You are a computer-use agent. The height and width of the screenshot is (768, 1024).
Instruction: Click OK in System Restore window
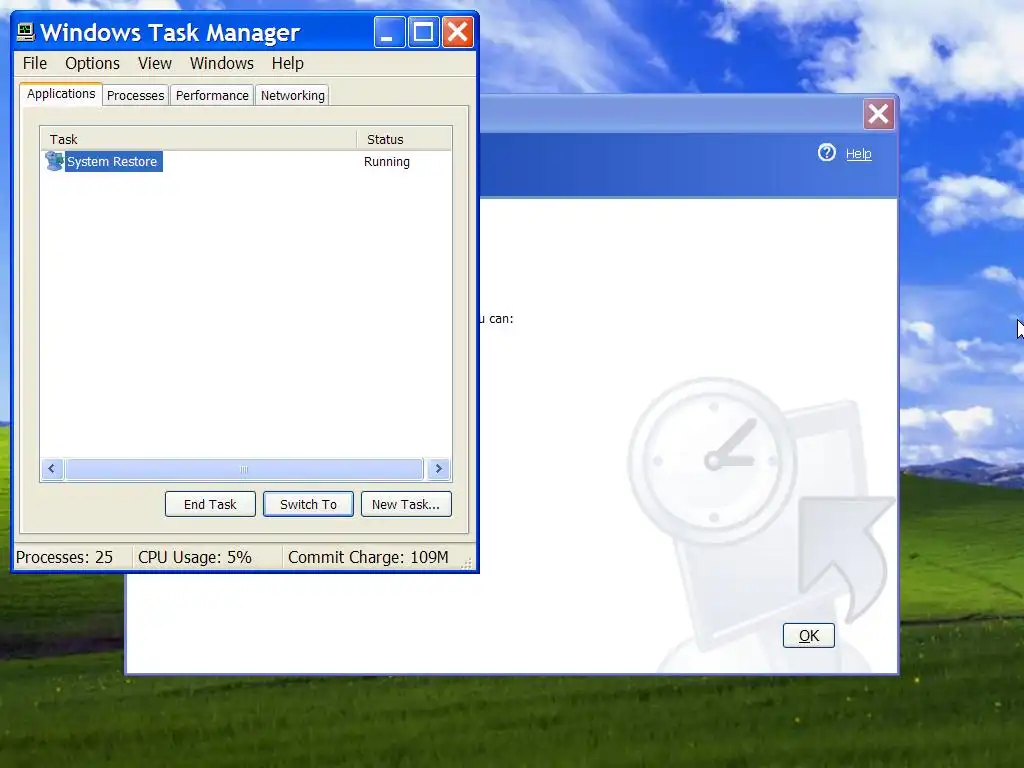pos(808,635)
